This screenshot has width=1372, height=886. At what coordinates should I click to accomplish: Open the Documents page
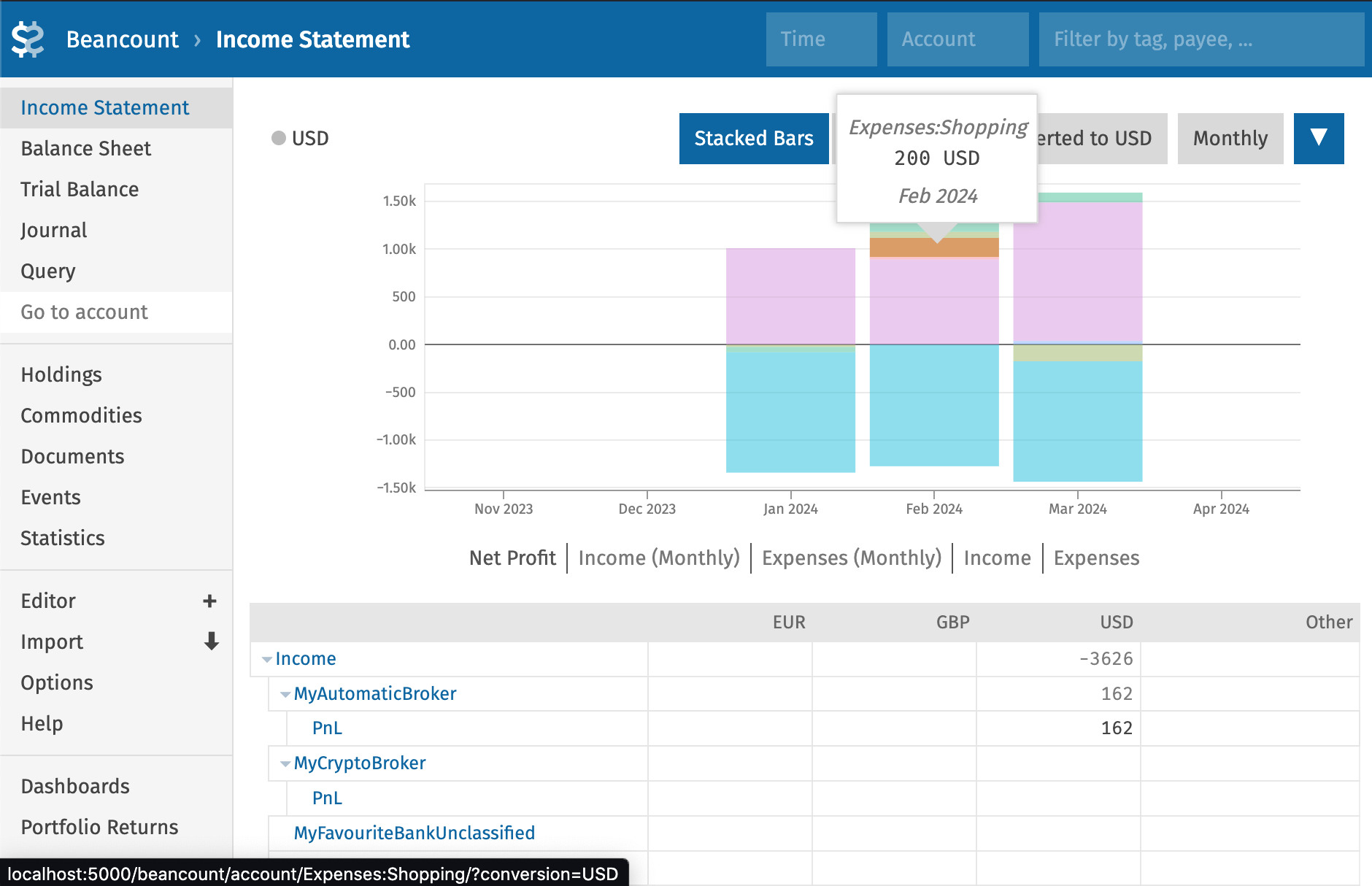(x=116, y=457)
